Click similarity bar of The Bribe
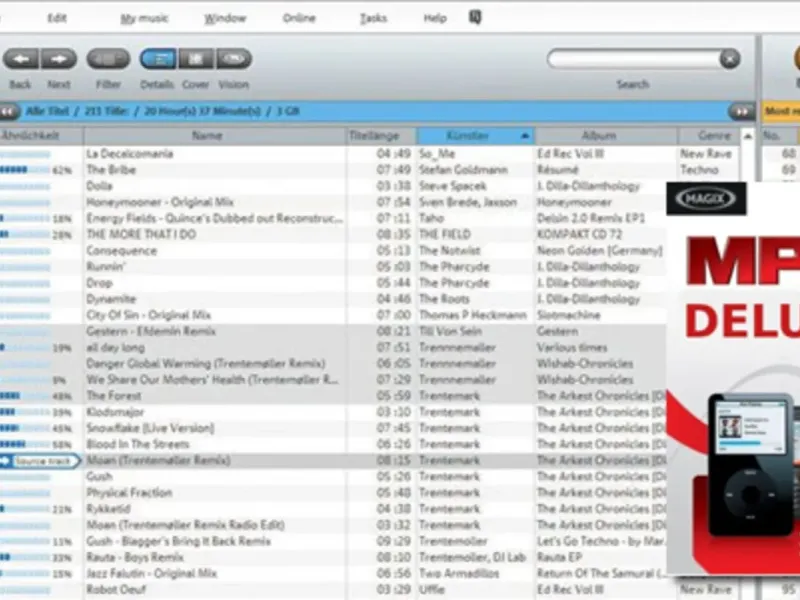Viewport: 800px width, 600px height. tap(25, 170)
